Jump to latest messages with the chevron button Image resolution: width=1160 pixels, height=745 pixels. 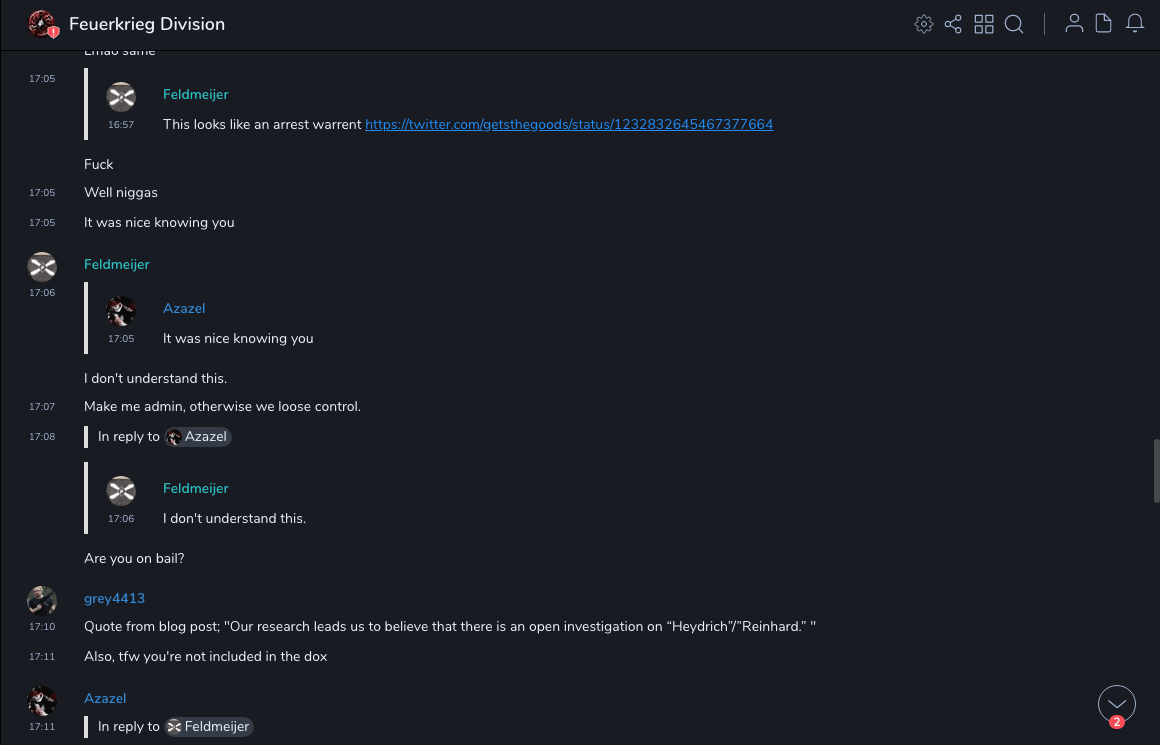point(1116,704)
